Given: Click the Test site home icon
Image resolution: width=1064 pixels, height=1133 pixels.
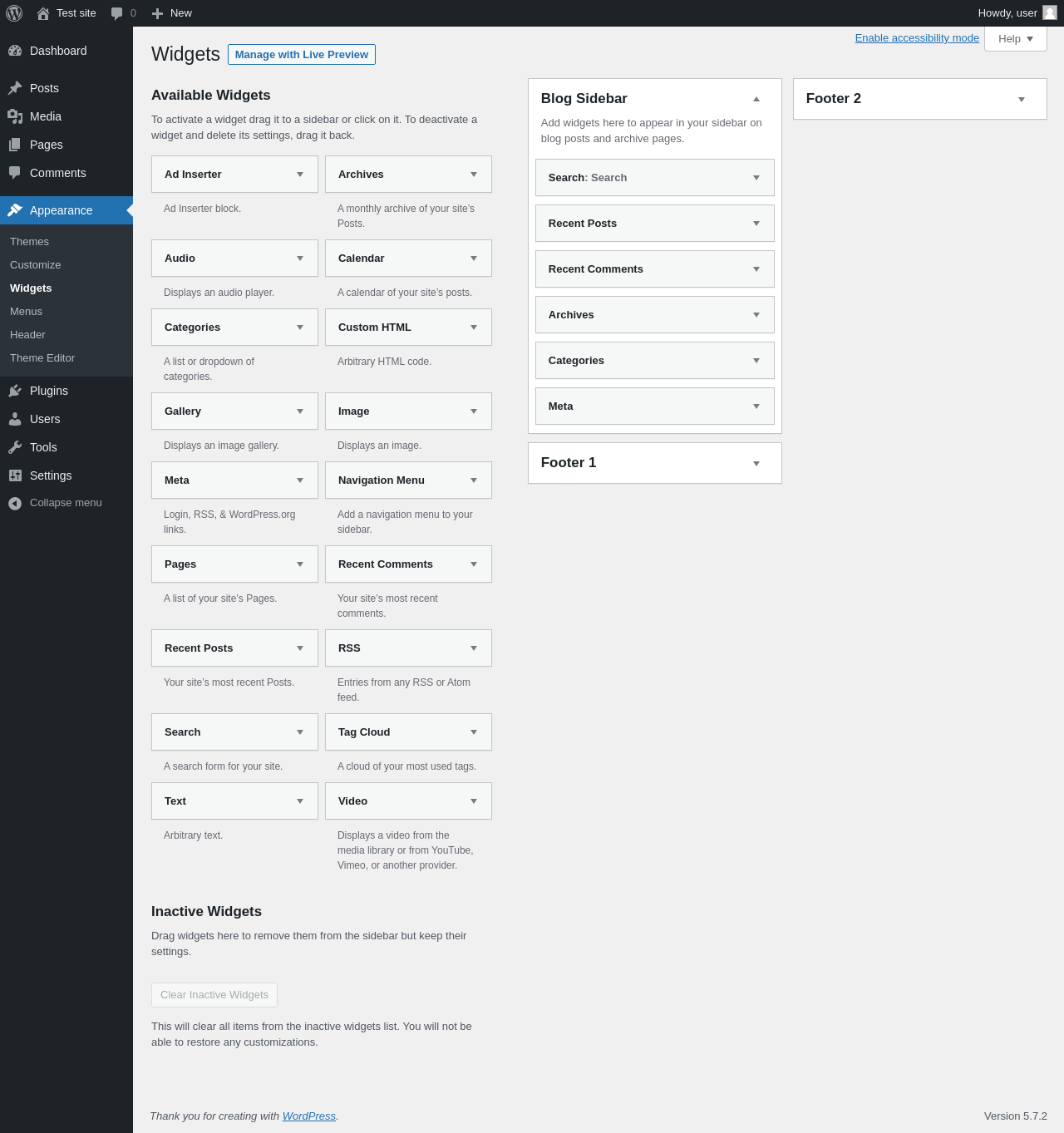Looking at the screenshot, I should click(43, 13).
